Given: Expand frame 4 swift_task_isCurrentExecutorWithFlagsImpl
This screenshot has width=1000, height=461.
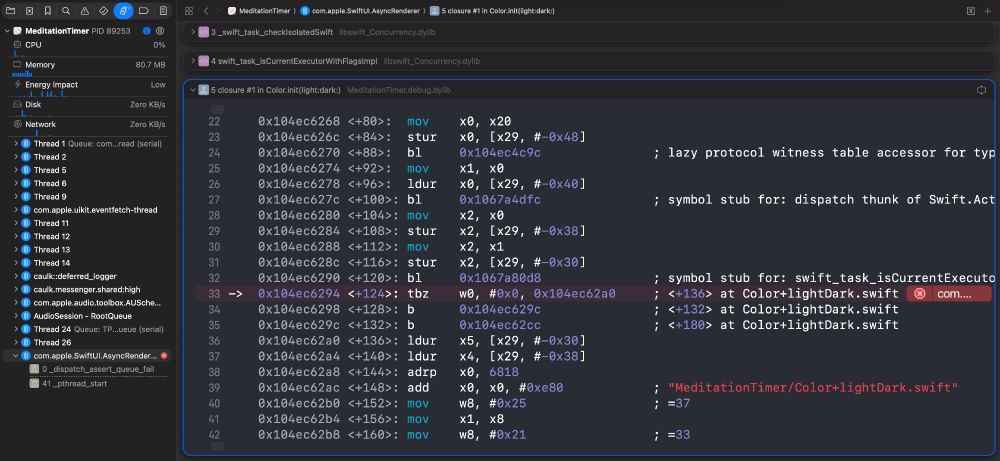Looking at the screenshot, I should coord(193,61).
